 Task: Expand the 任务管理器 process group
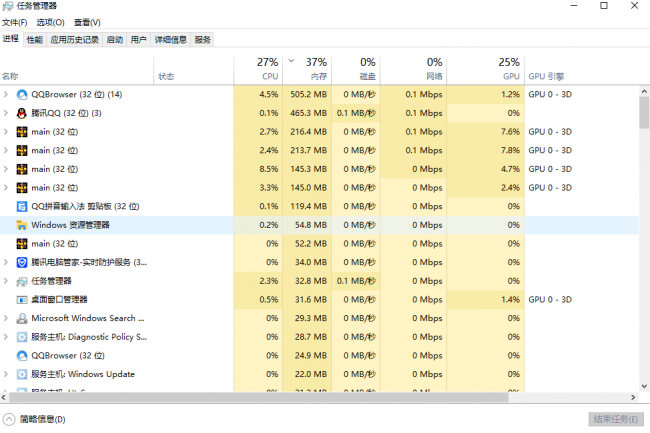pyautogui.click(x=6, y=281)
